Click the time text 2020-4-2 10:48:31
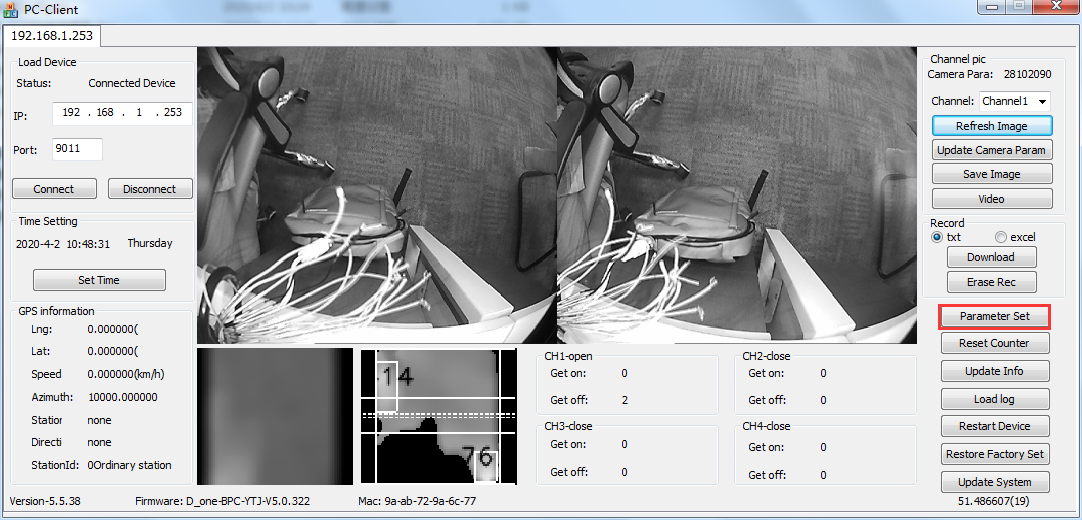The height and width of the screenshot is (520, 1082). coord(63,243)
